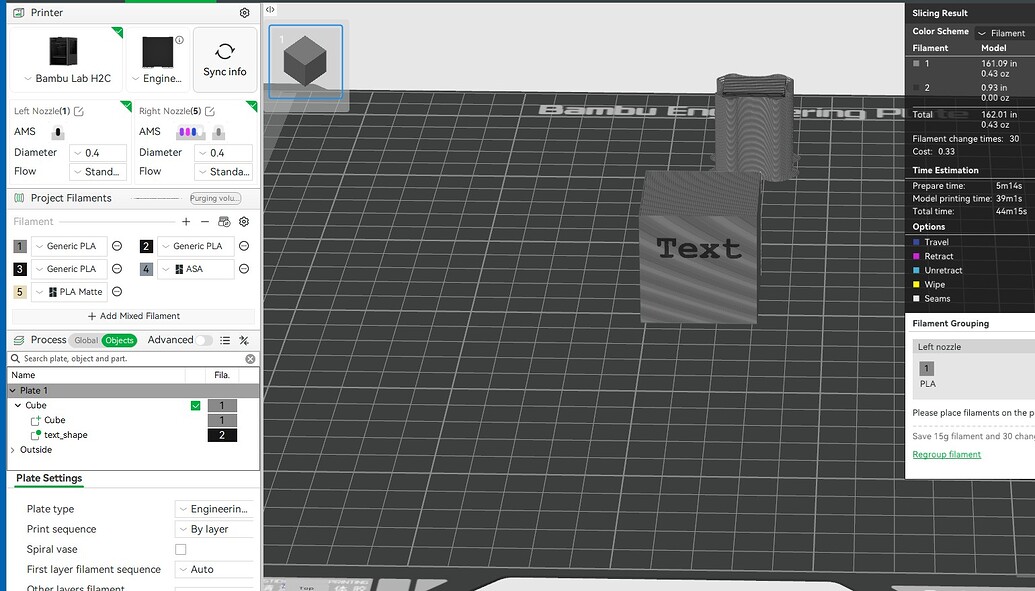1035x591 pixels.
Task: Click round minus icon beside filament 1
Action: (117, 246)
